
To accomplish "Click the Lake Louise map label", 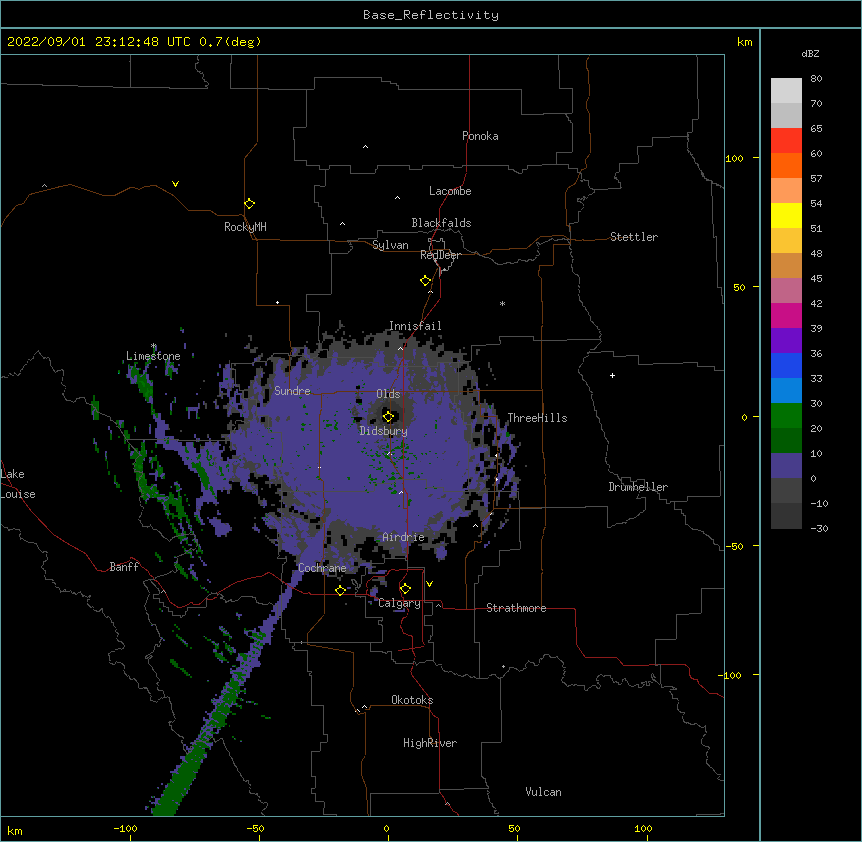I will [18, 484].
